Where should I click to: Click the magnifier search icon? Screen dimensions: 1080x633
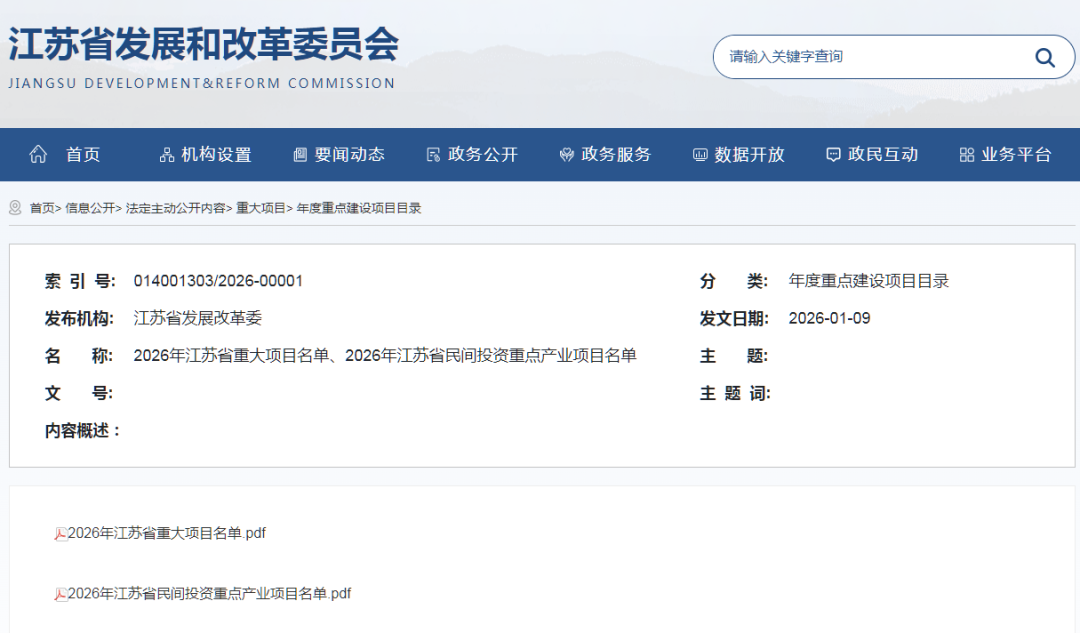(1044, 57)
